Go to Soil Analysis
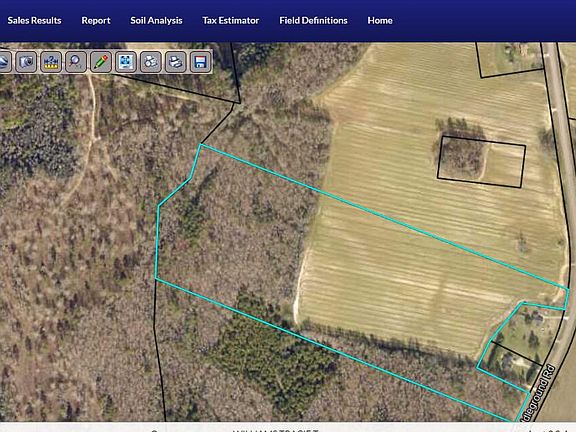 [156, 21]
